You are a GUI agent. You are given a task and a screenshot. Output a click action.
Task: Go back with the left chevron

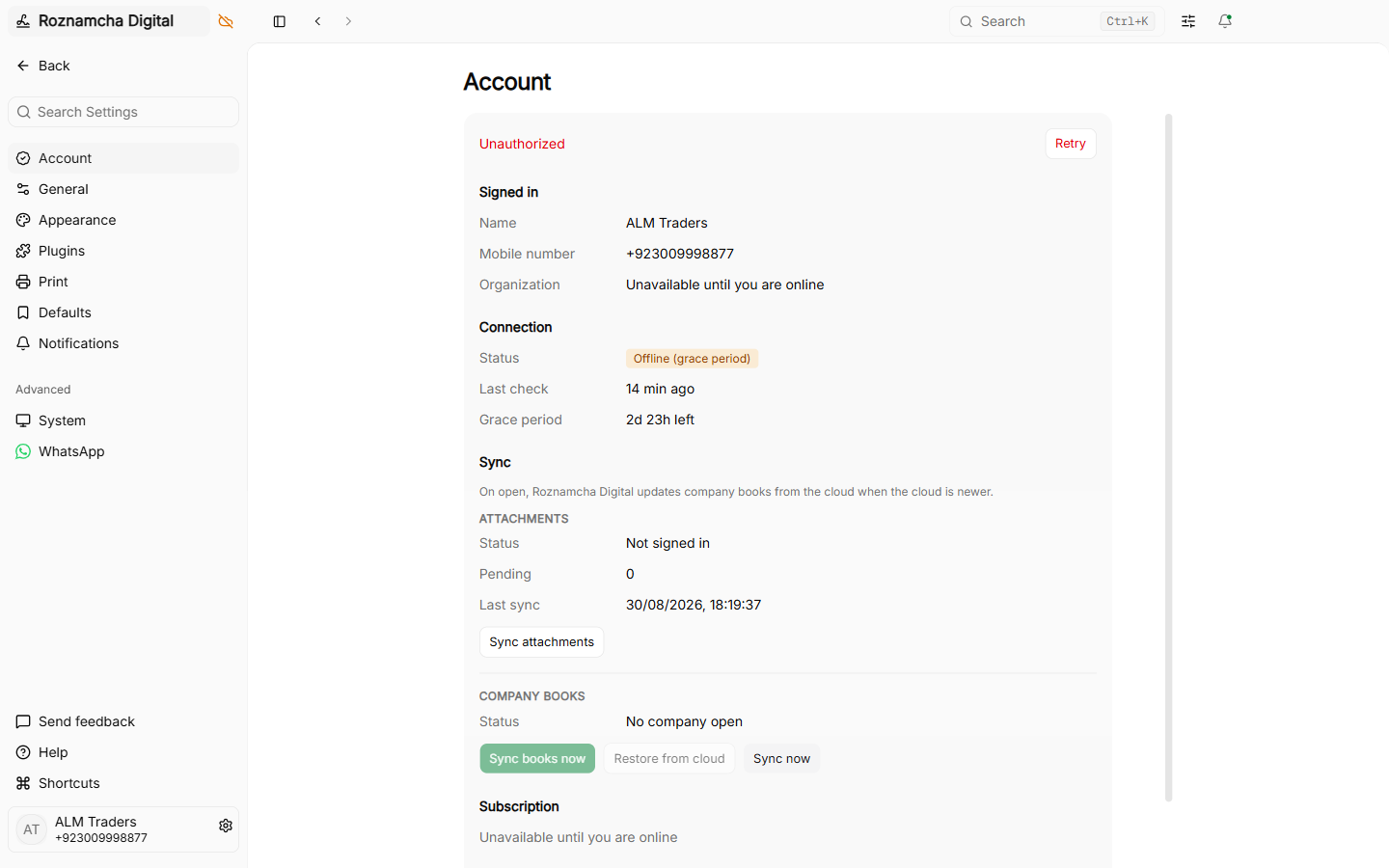317,21
